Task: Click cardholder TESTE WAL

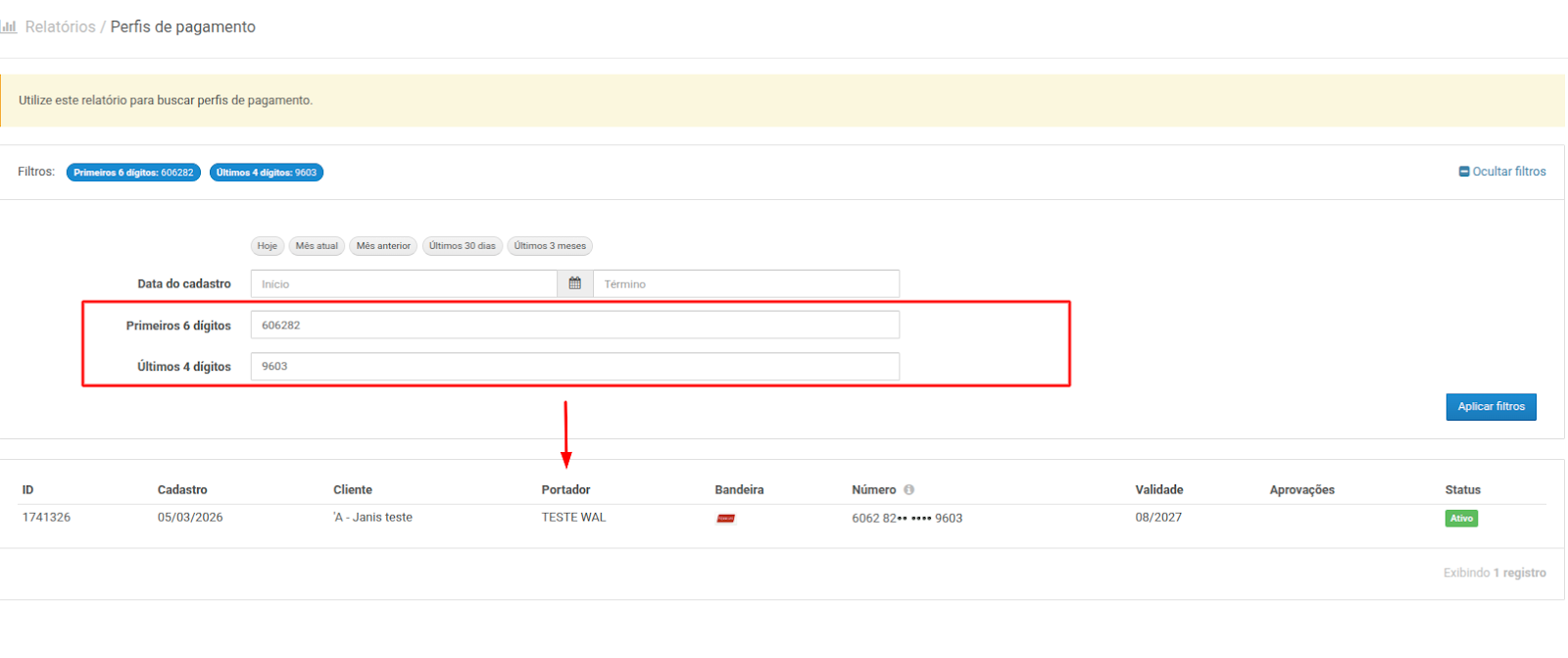Action: point(573,517)
